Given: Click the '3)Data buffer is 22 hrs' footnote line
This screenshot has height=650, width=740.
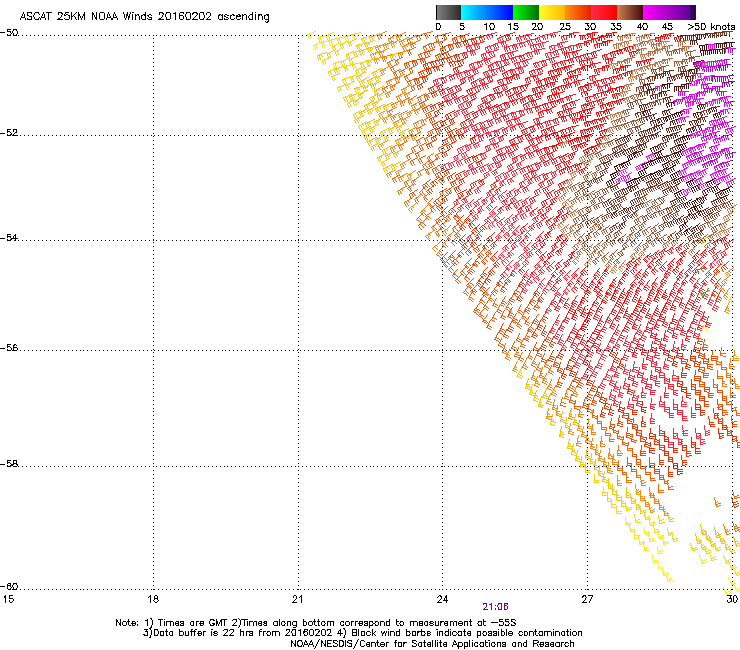Looking at the screenshot, I should (362, 633).
